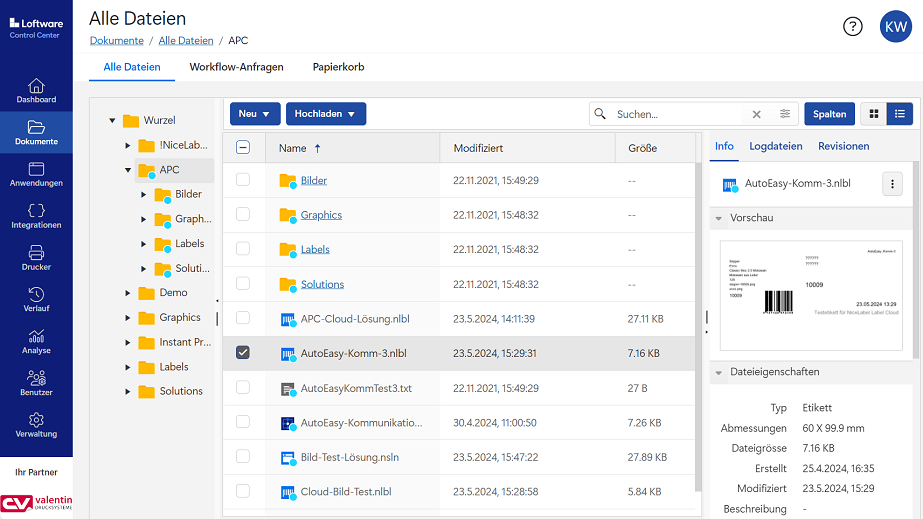Click the Spalten button

829,114
